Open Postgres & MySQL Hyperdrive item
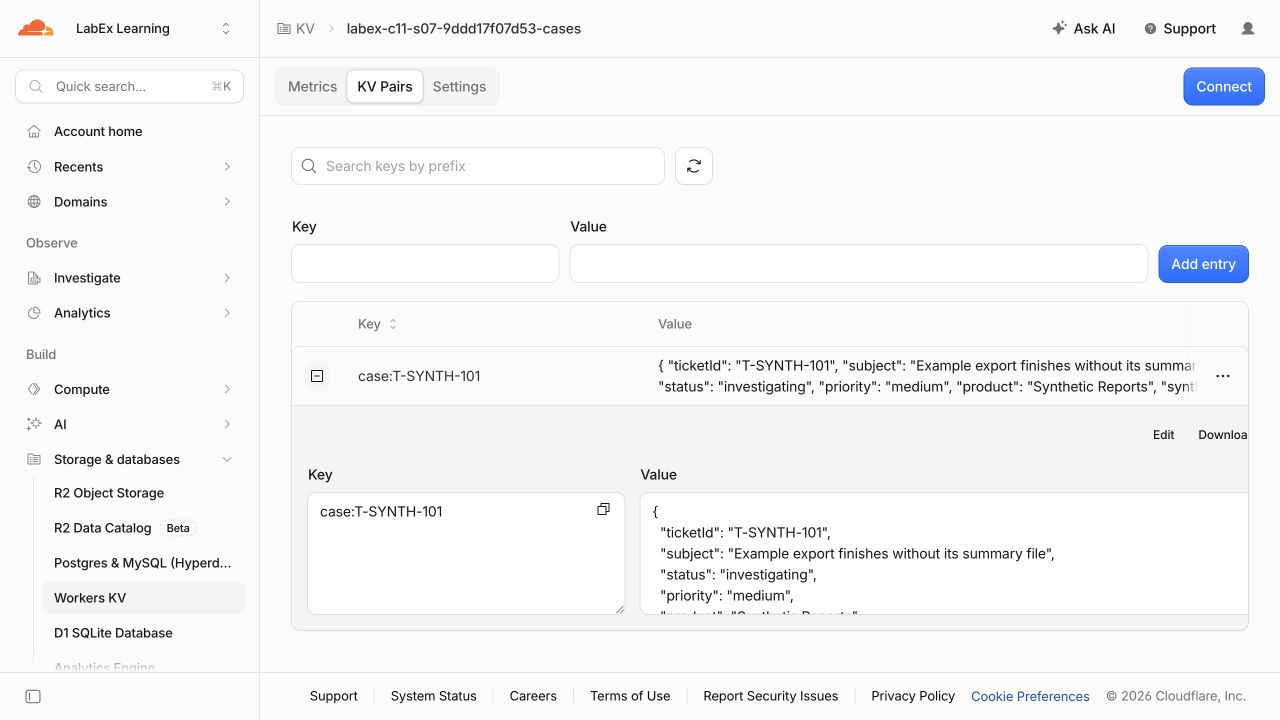Screen dimensions: 1280x720 pos(143,563)
